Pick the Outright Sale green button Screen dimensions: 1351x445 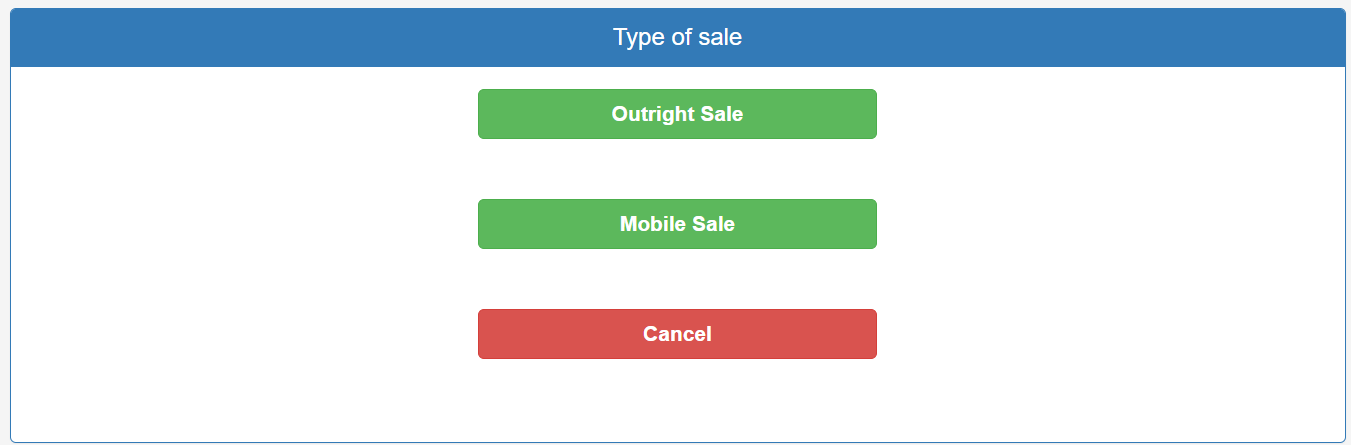(x=677, y=114)
